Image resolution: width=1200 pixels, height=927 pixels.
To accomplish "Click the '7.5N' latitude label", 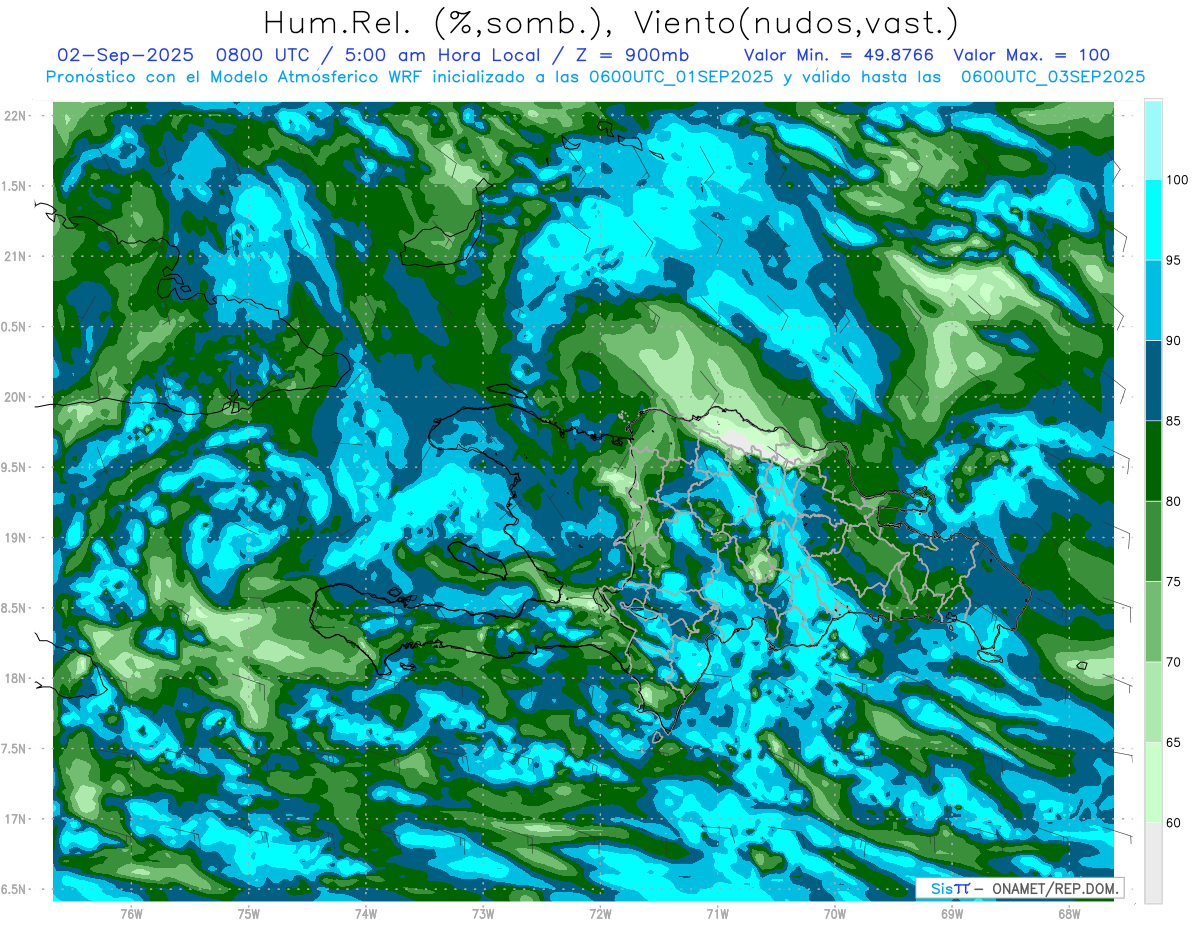I will (14, 749).
